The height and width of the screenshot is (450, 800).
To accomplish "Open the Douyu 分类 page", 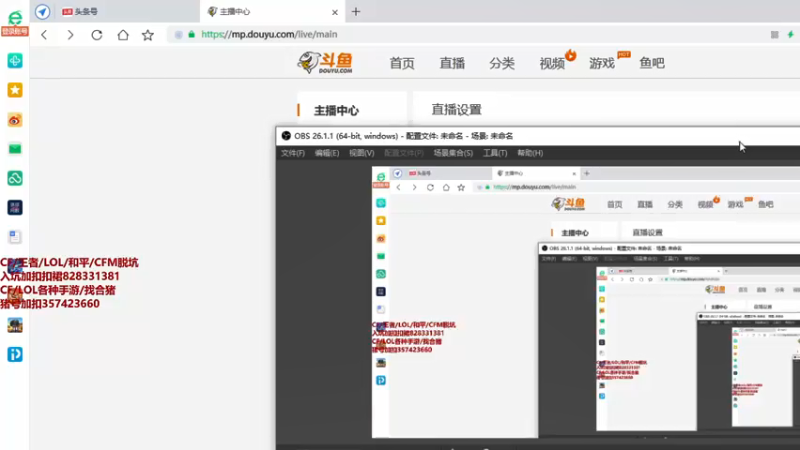I will coord(502,63).
